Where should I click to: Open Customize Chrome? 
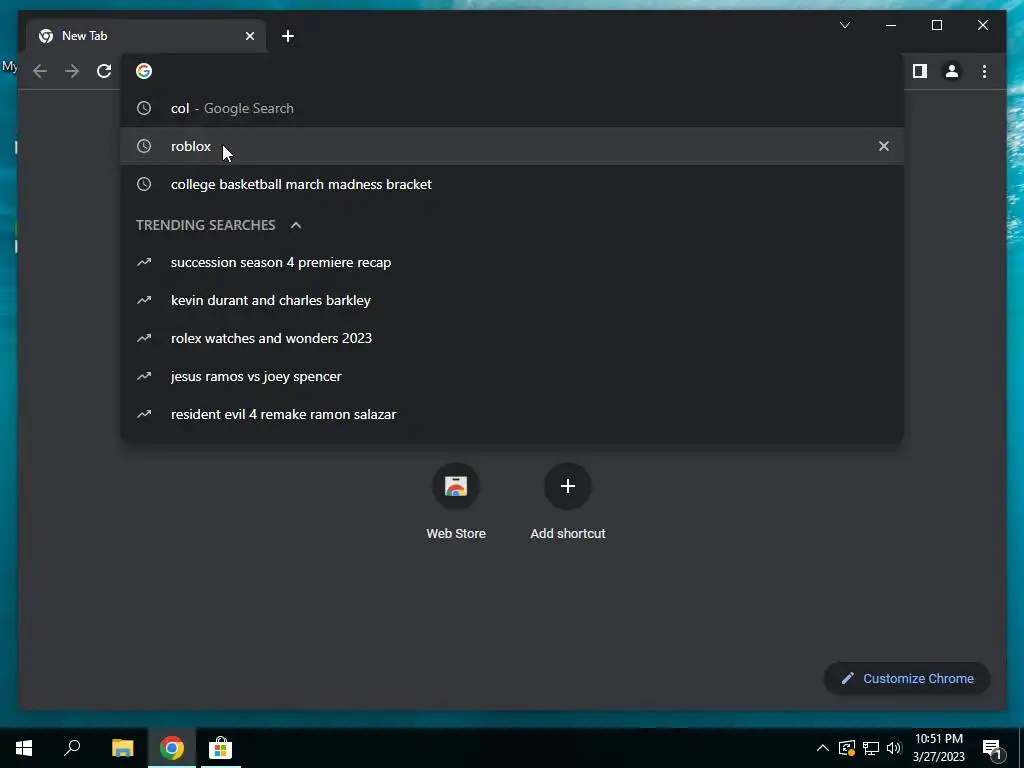coord(907,679)
